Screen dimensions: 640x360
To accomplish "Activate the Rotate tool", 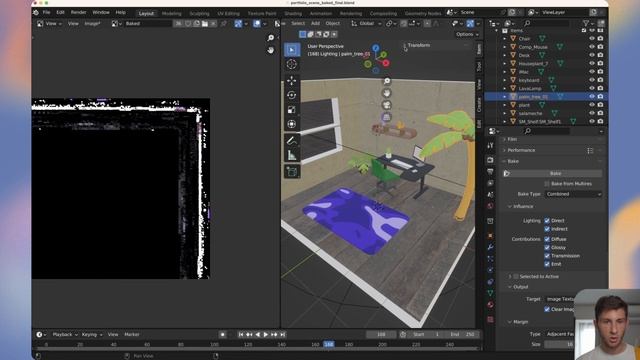I will (x=292, y=95).
